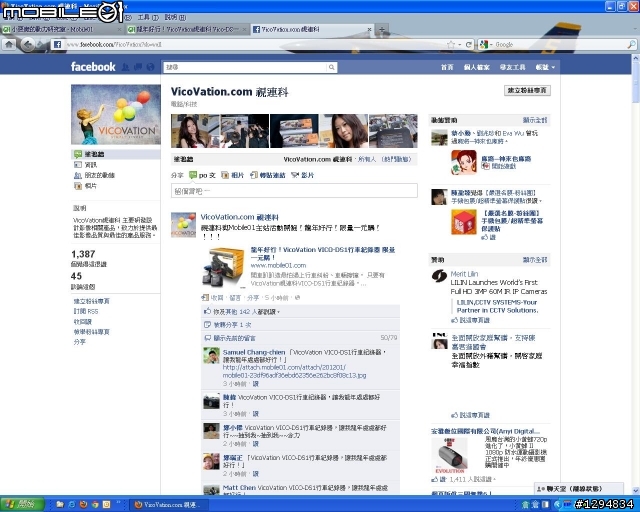Click the 被轉分享 1 次 share icon
The image size is (640, 512).
[x=207, y=325]
